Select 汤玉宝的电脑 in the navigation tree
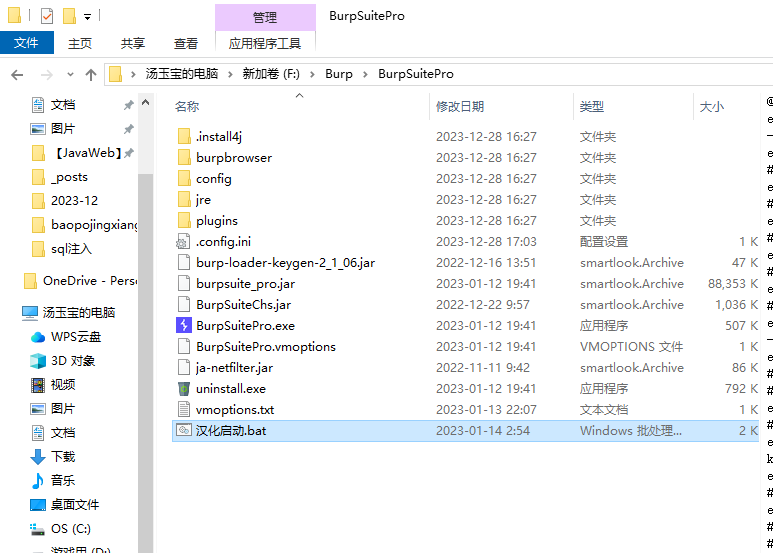 tap(69, 312)
